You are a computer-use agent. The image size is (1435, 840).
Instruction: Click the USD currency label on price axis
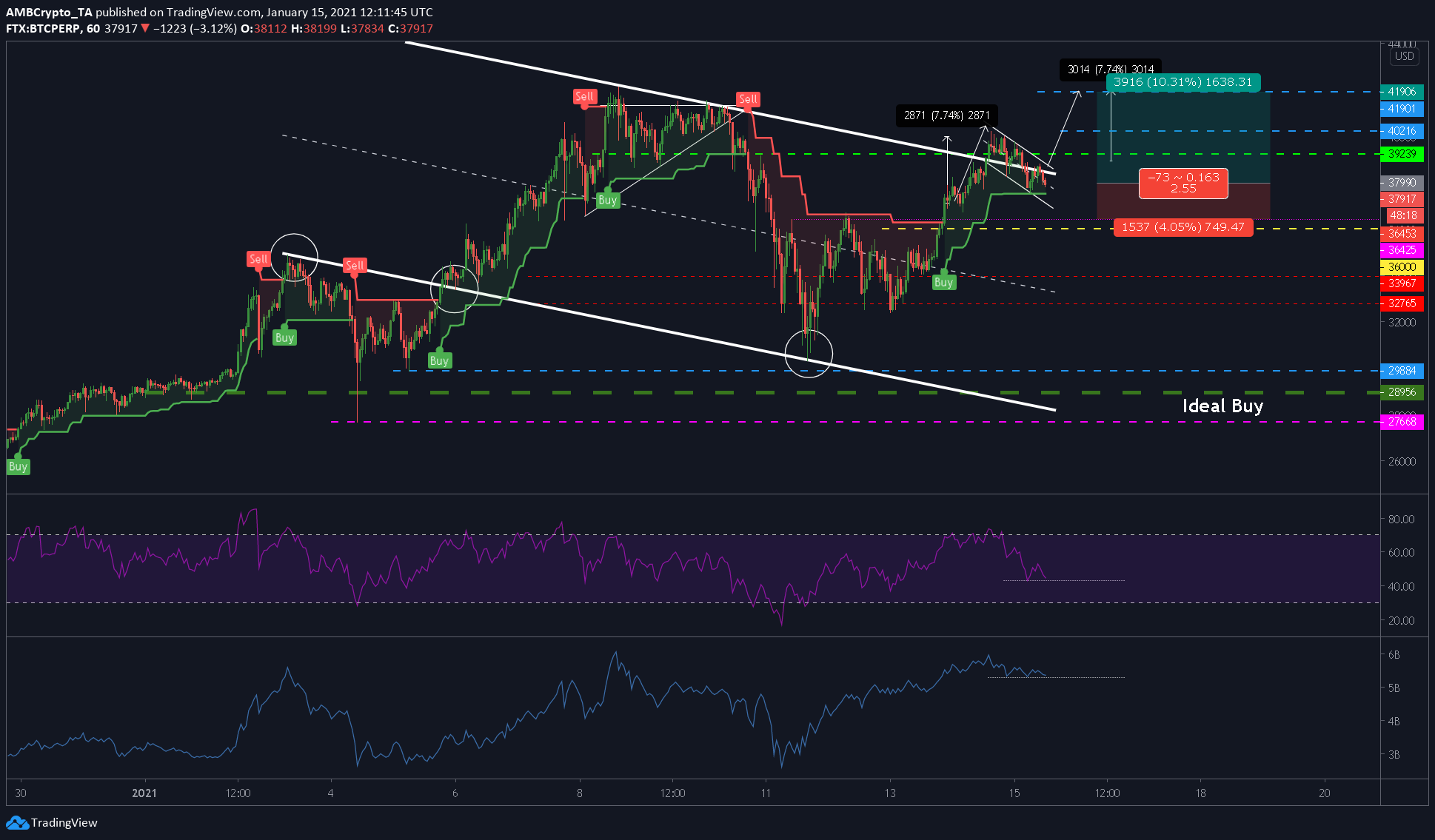1404,56
